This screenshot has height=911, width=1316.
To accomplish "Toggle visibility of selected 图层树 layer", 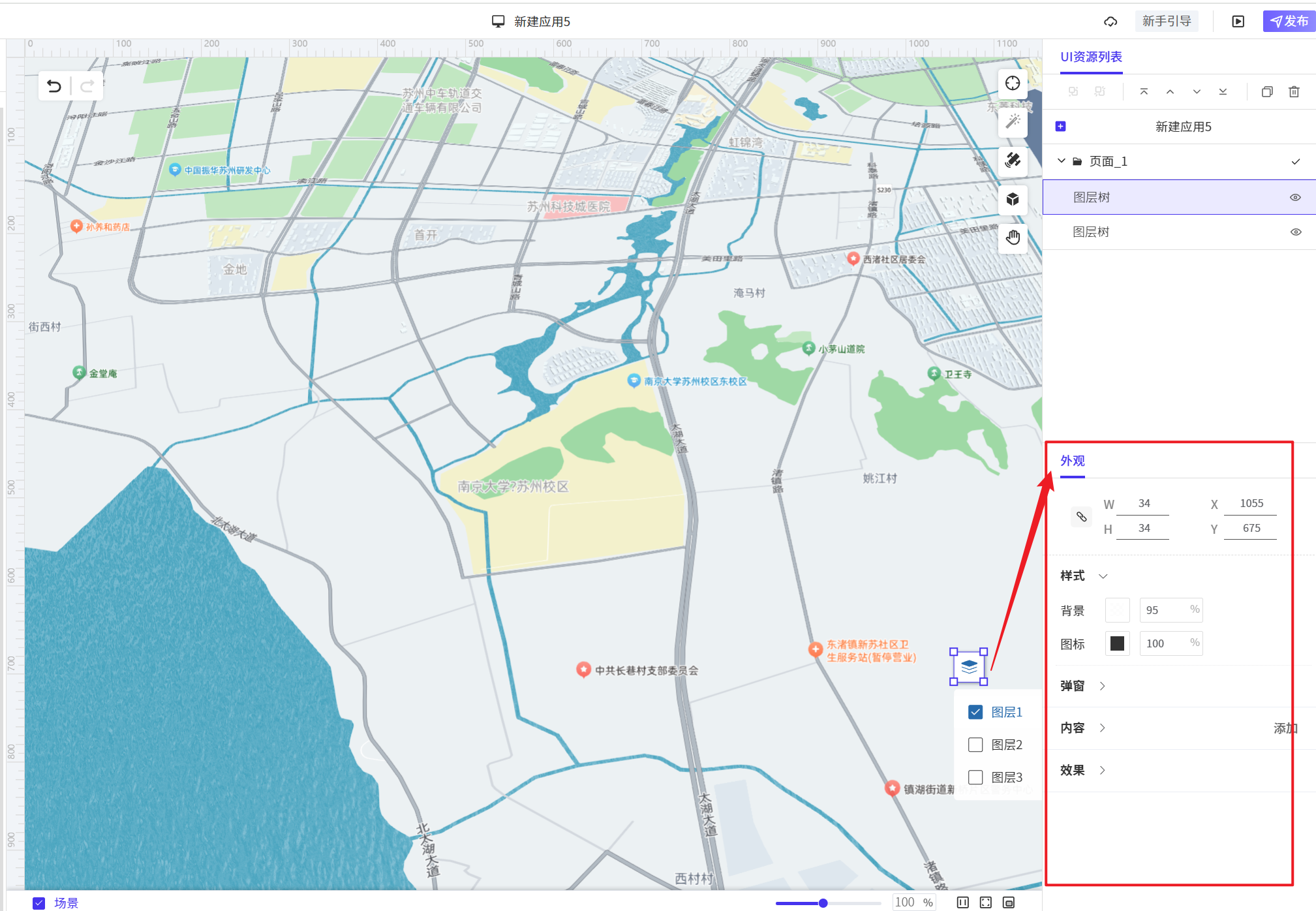I will tap(1296, 197).
